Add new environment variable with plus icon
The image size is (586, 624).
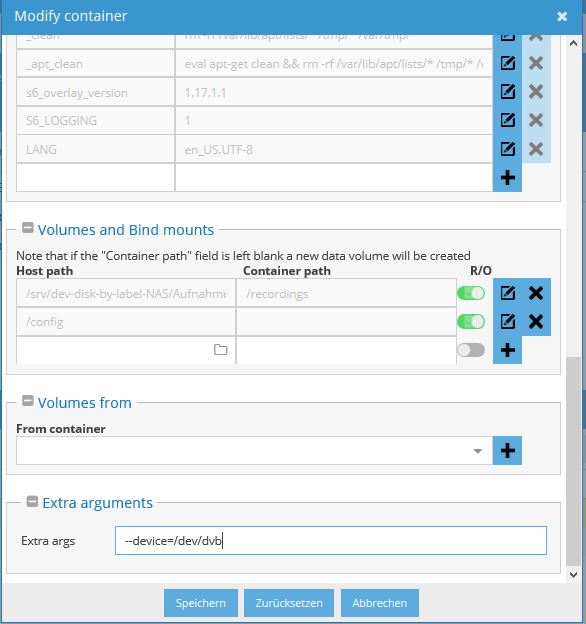(507, 177)
